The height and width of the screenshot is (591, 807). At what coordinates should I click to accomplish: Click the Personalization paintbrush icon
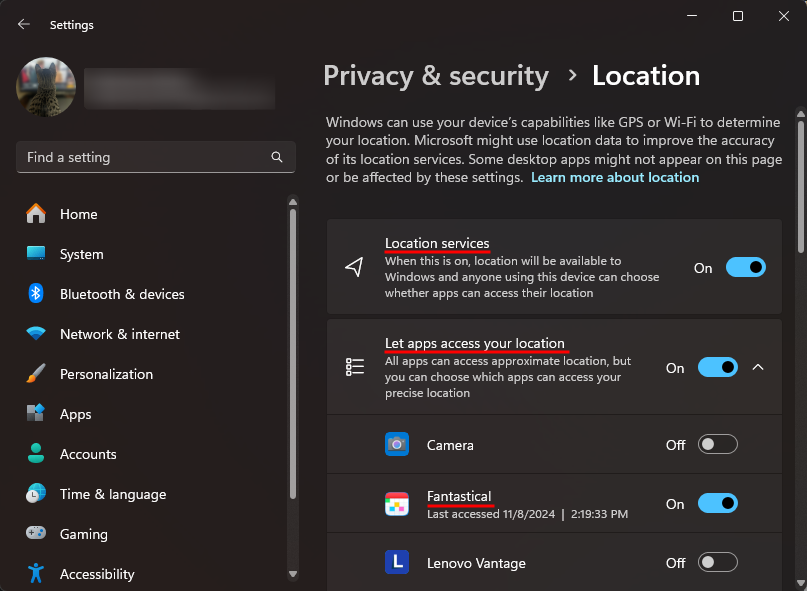(36, 374)
